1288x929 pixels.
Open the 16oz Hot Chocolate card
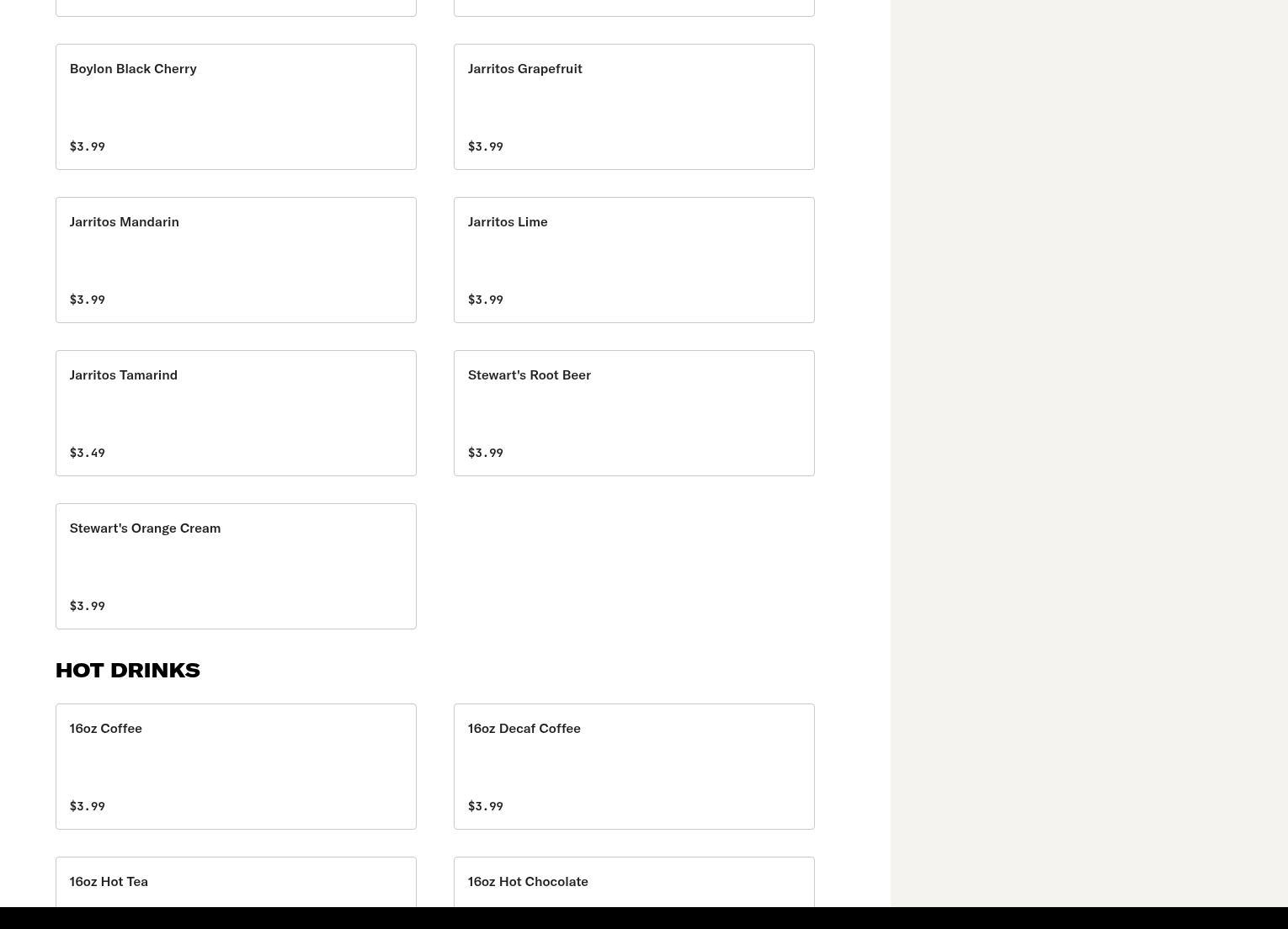tap(634, 882)
